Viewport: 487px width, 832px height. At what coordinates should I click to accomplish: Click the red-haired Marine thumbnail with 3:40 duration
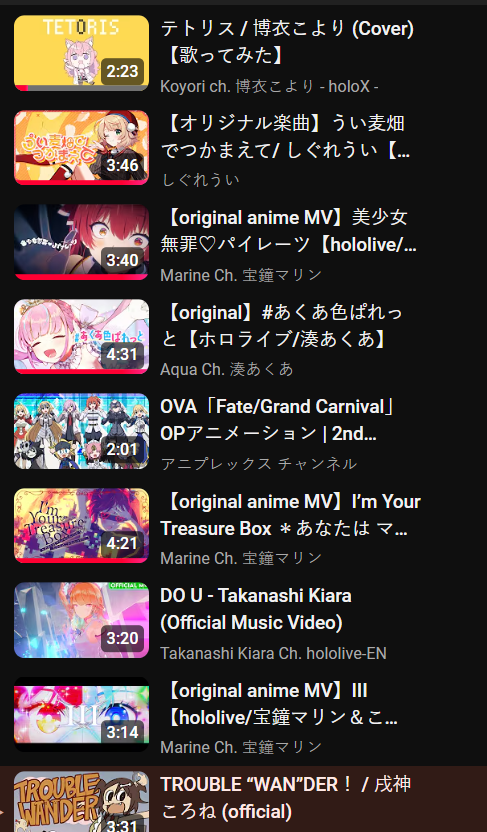(x=81, y=242)
